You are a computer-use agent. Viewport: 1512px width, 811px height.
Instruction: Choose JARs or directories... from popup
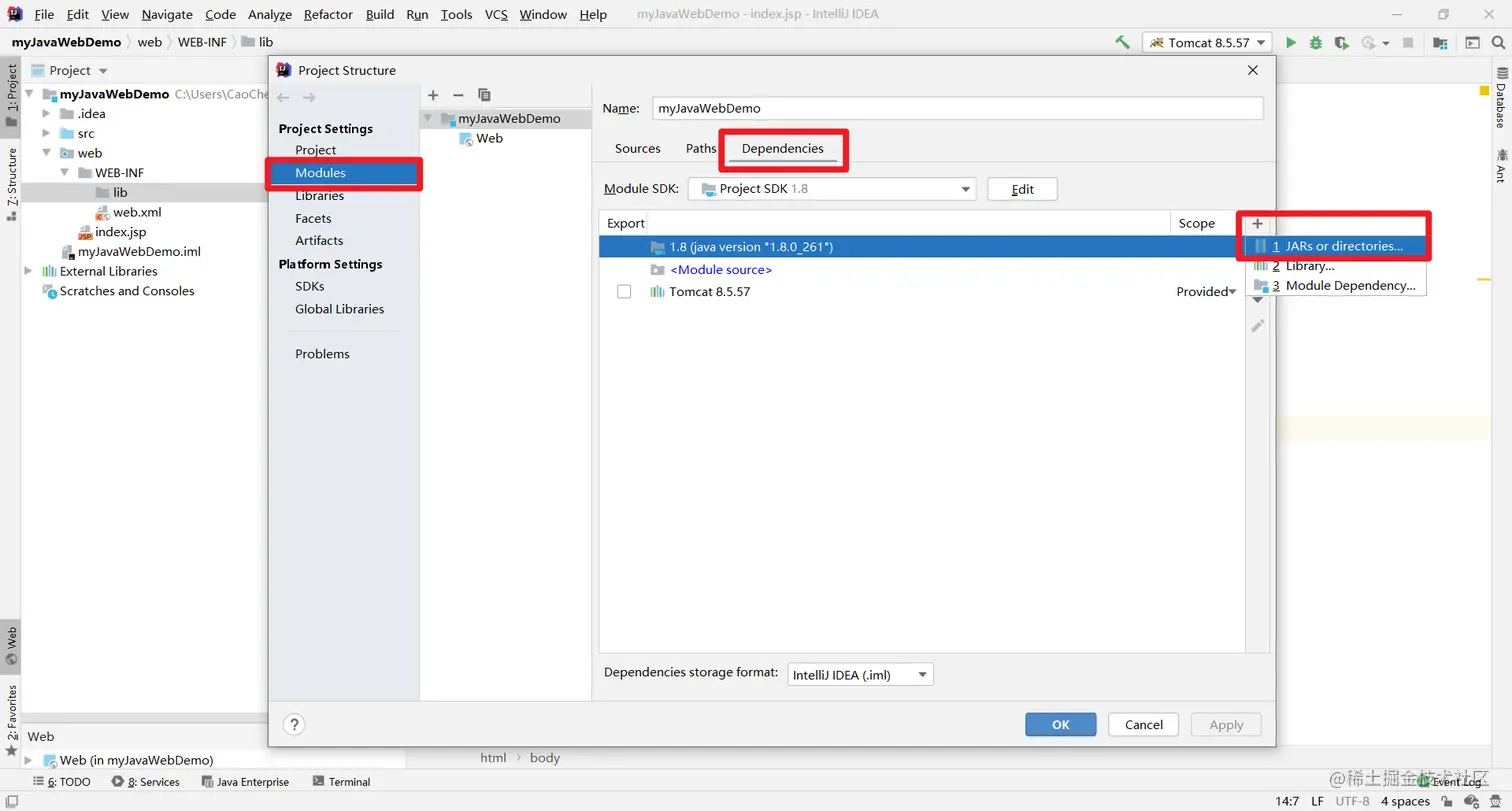coord(1337,246)
